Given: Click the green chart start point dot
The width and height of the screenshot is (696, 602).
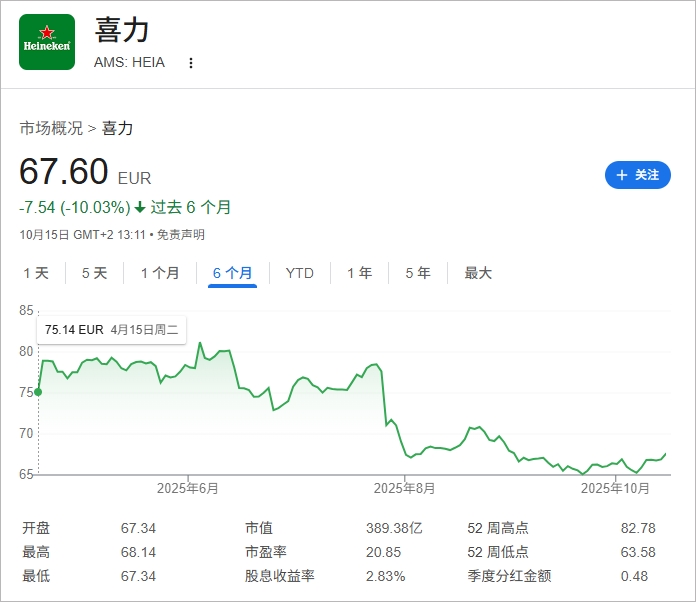Looking at the screenshot, I should (38, 392).
